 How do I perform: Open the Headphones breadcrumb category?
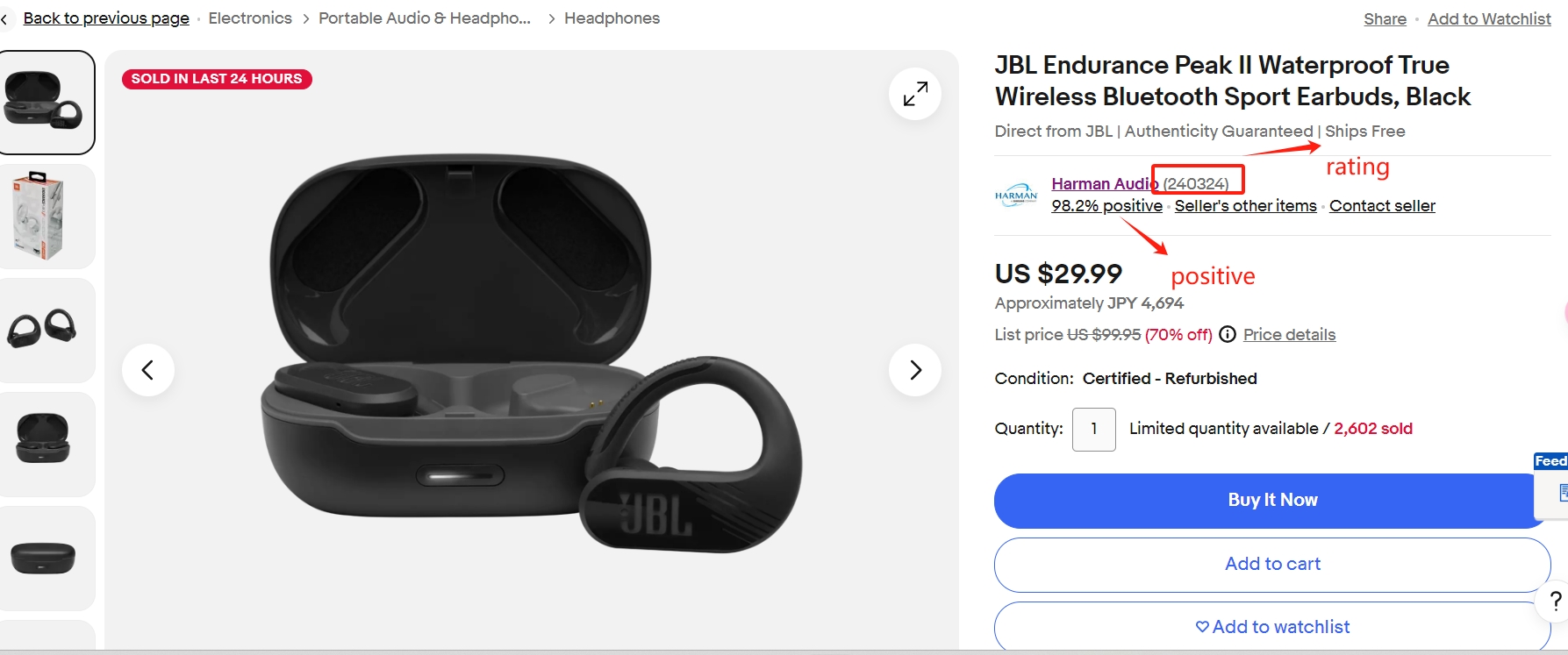(x=612, y=18)
